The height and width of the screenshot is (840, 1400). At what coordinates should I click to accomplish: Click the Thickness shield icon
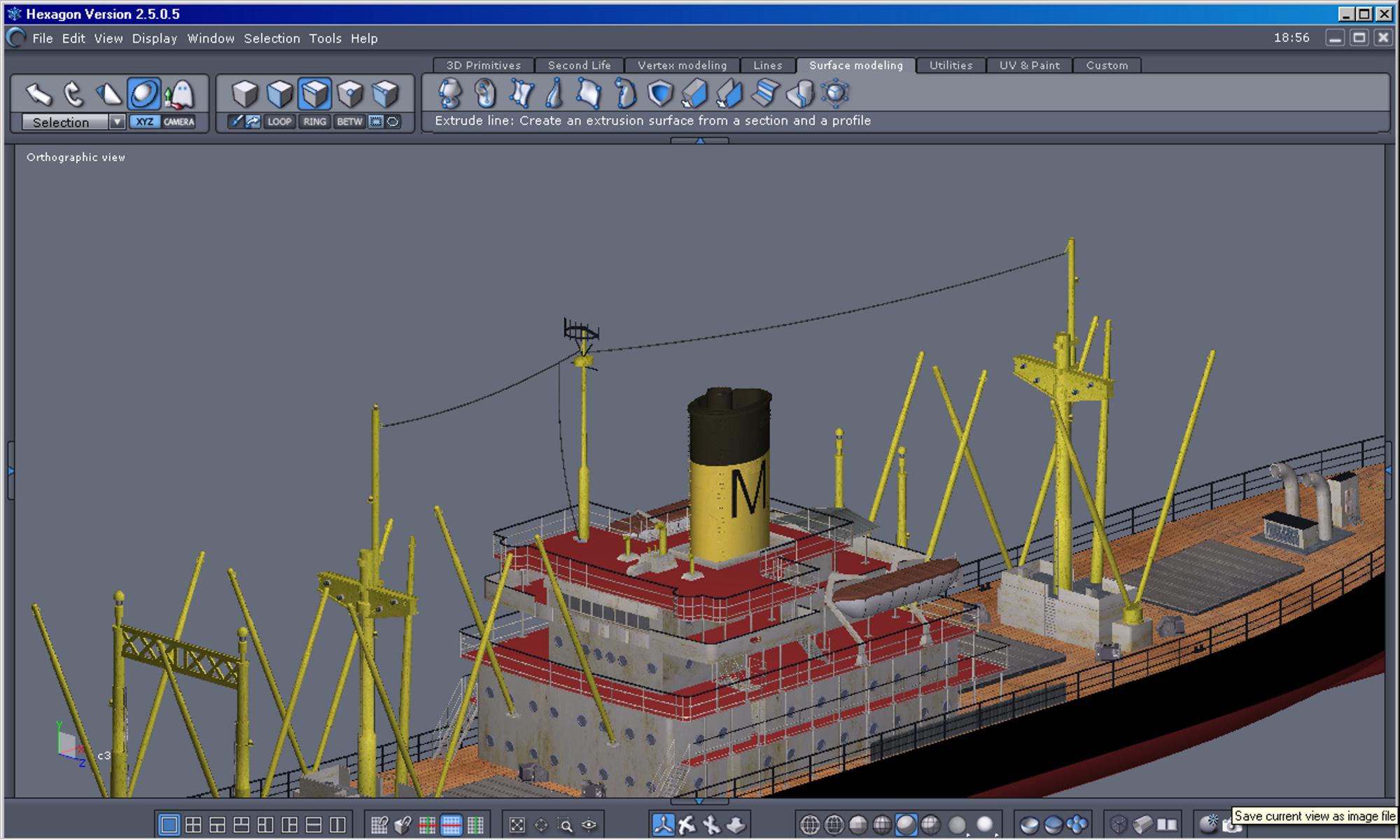[659, 93]
